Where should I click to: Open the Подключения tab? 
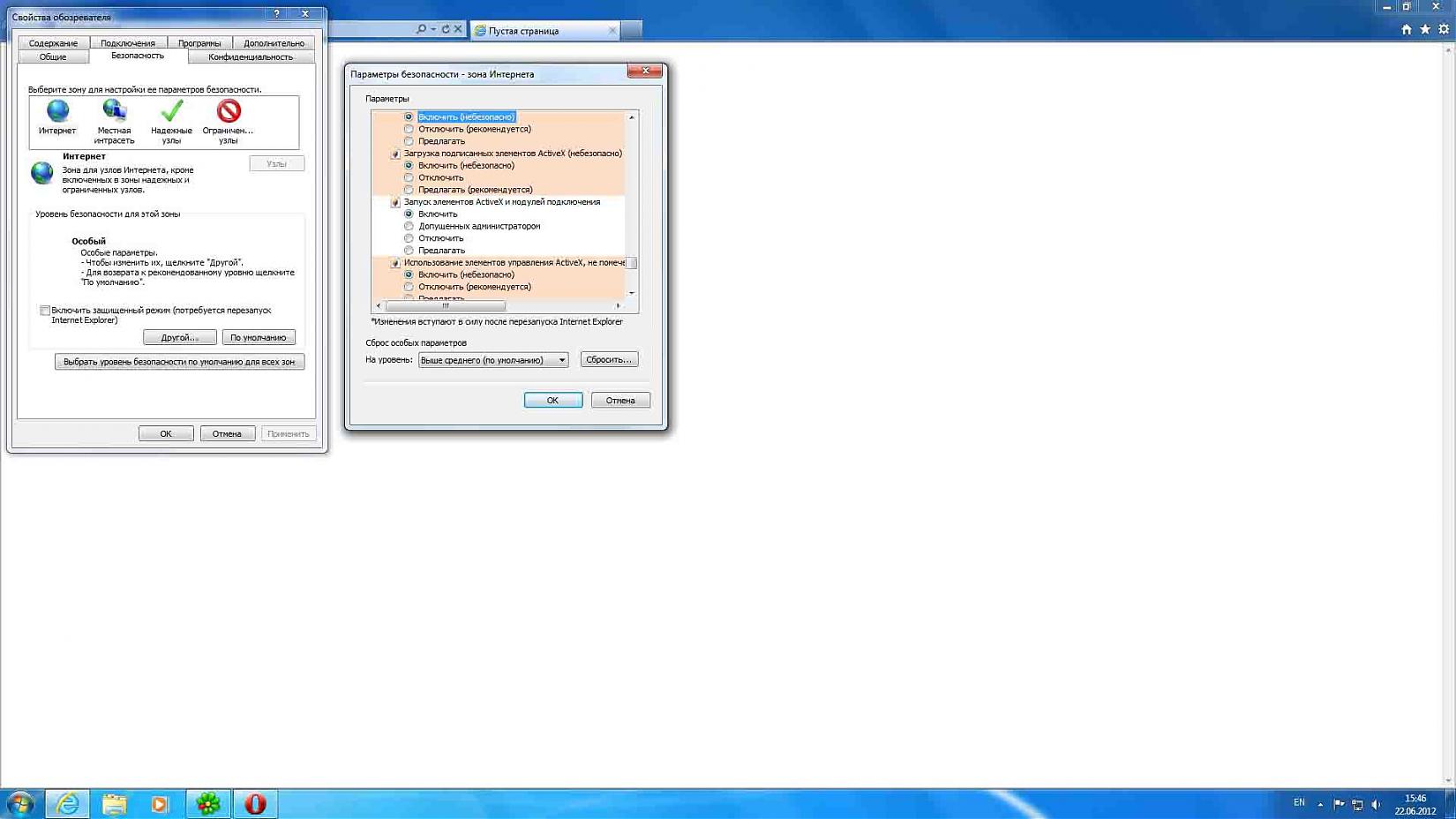point(128,42)
